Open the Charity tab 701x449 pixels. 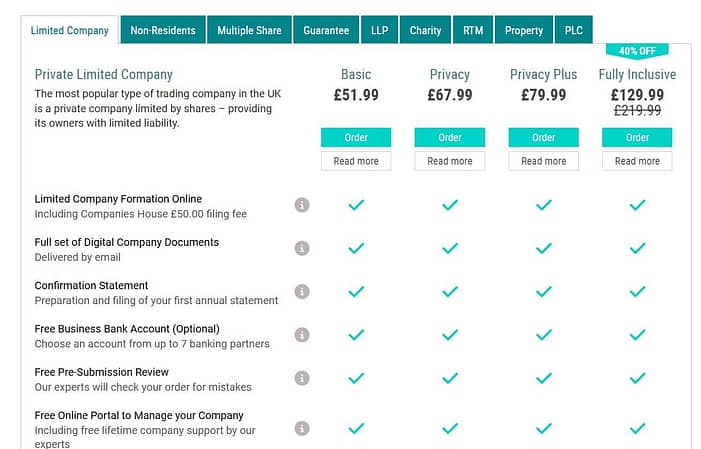pyautogui.click(x=425, y=30)
